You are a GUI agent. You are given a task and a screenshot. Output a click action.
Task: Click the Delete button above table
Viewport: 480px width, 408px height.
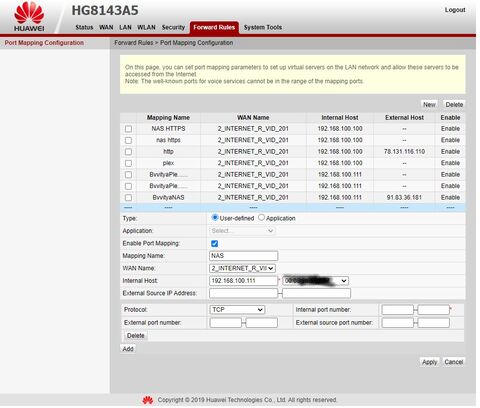pos(454,104)
